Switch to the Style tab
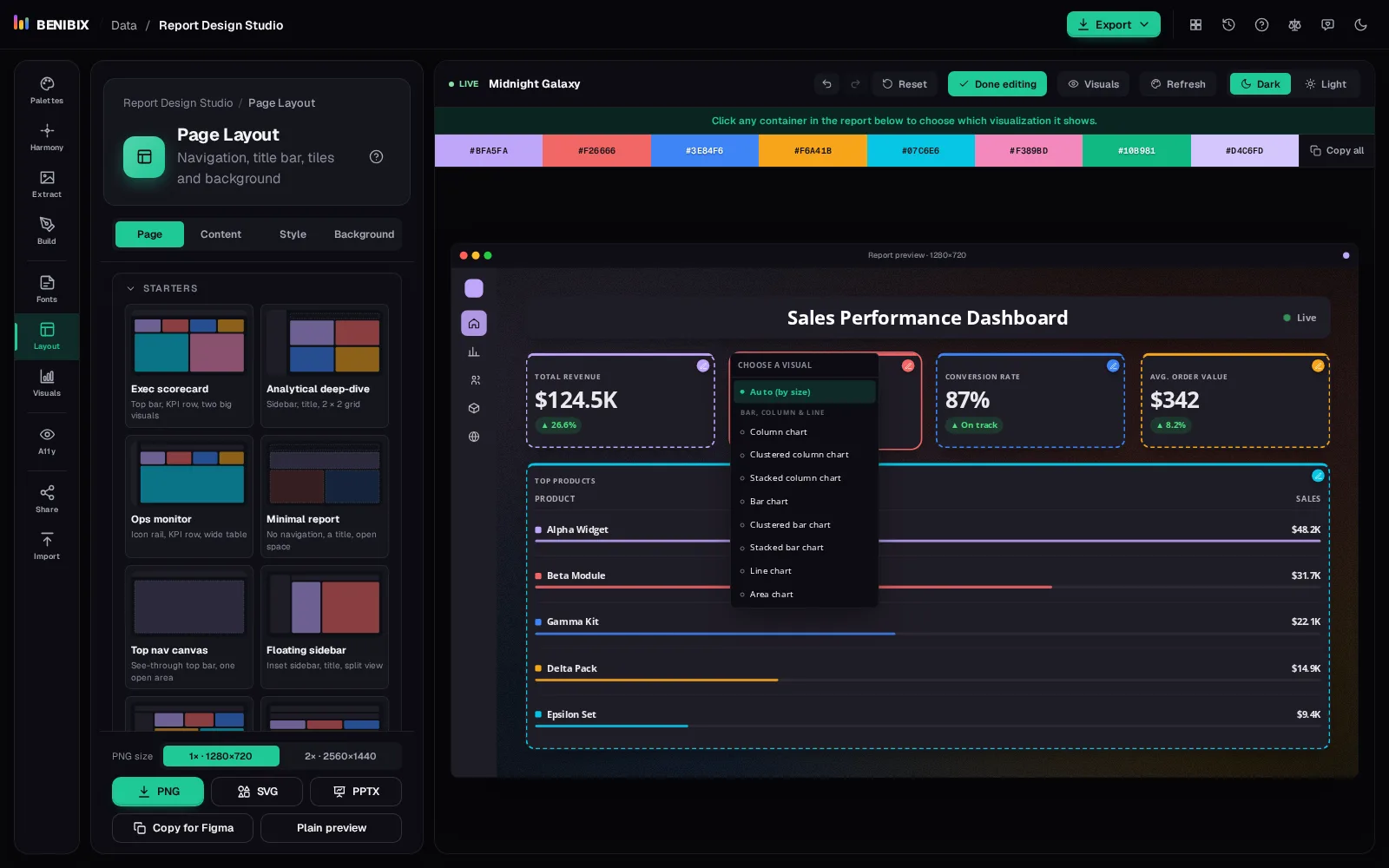The width and height of the screenshot is (1389, 868). [293, 234]
